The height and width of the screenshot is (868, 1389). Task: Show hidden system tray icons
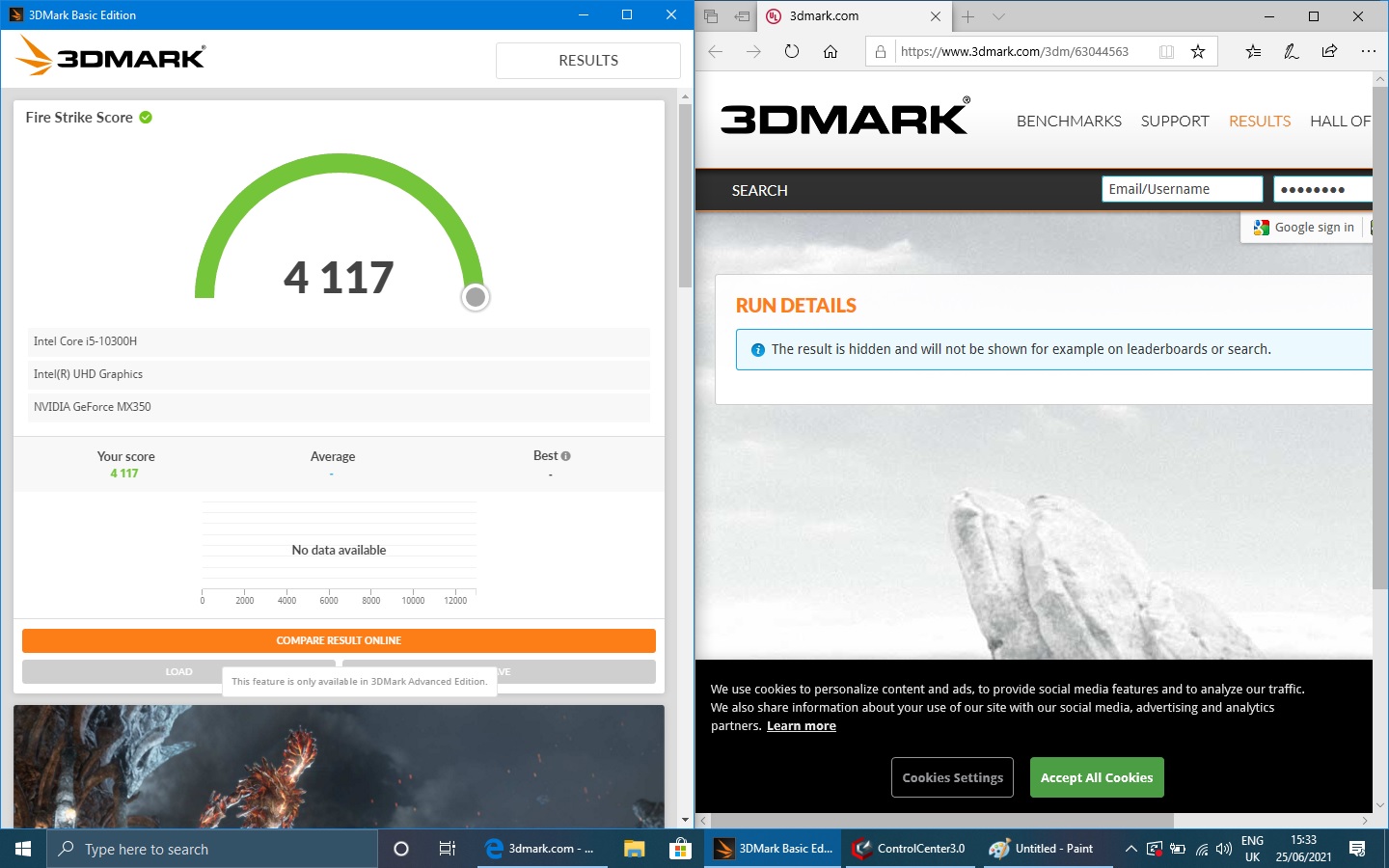(1130, 849)
